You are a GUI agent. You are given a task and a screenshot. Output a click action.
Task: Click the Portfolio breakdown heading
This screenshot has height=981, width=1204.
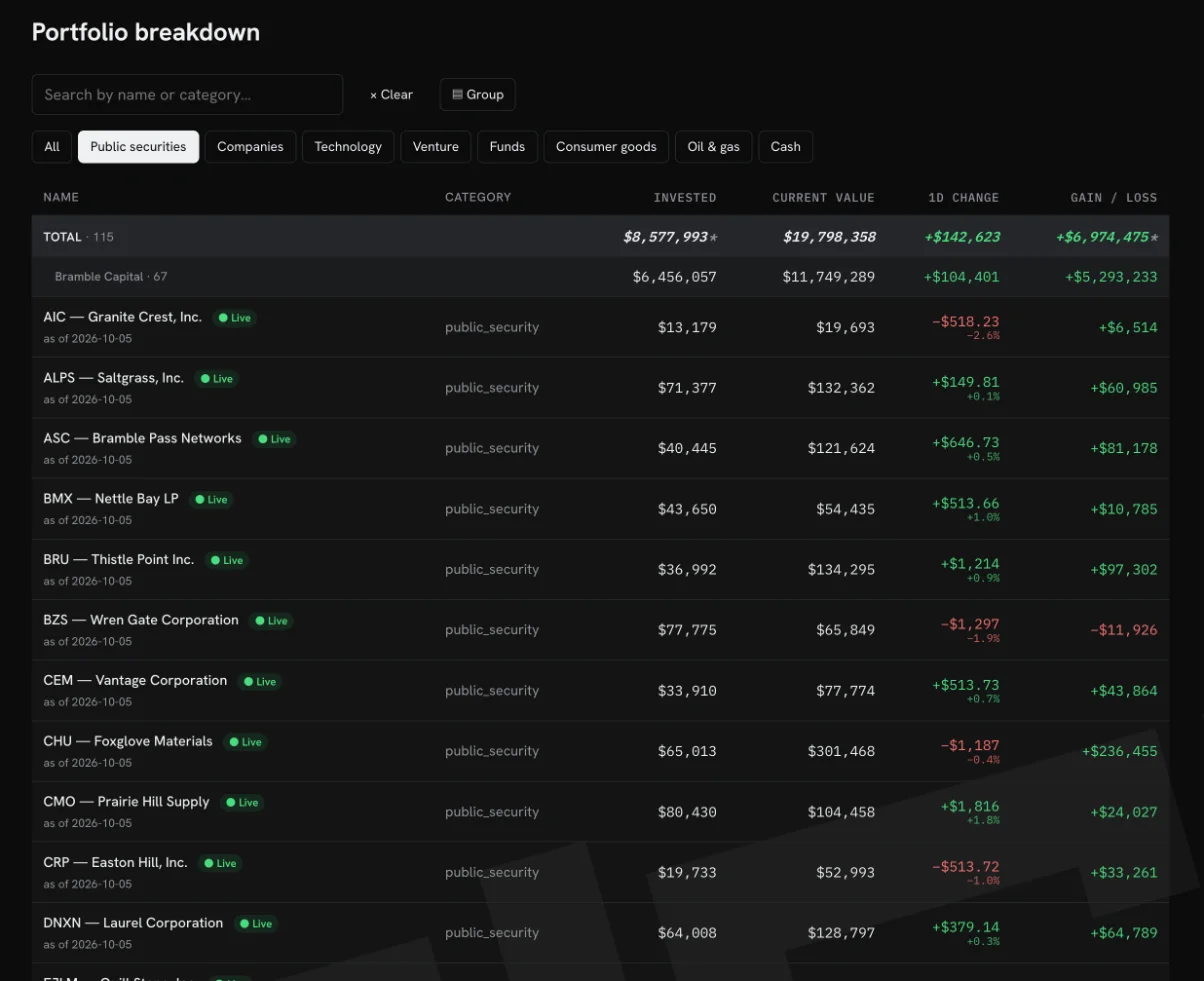click(146, 32)
